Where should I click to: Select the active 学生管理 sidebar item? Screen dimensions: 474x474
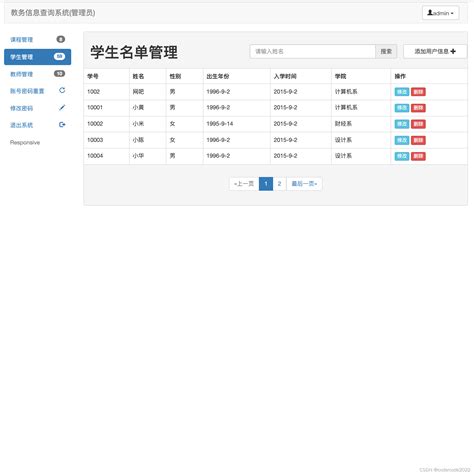coord(37,57)
